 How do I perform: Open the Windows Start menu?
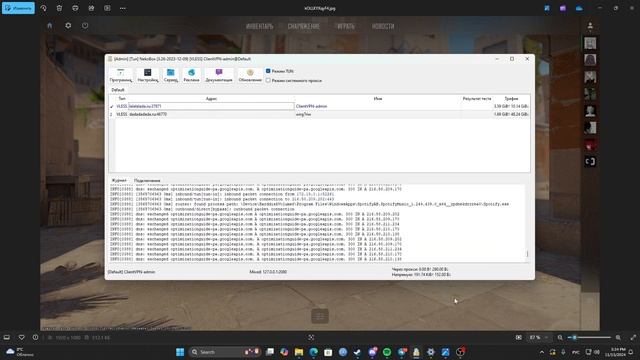[x=180, y=352]
